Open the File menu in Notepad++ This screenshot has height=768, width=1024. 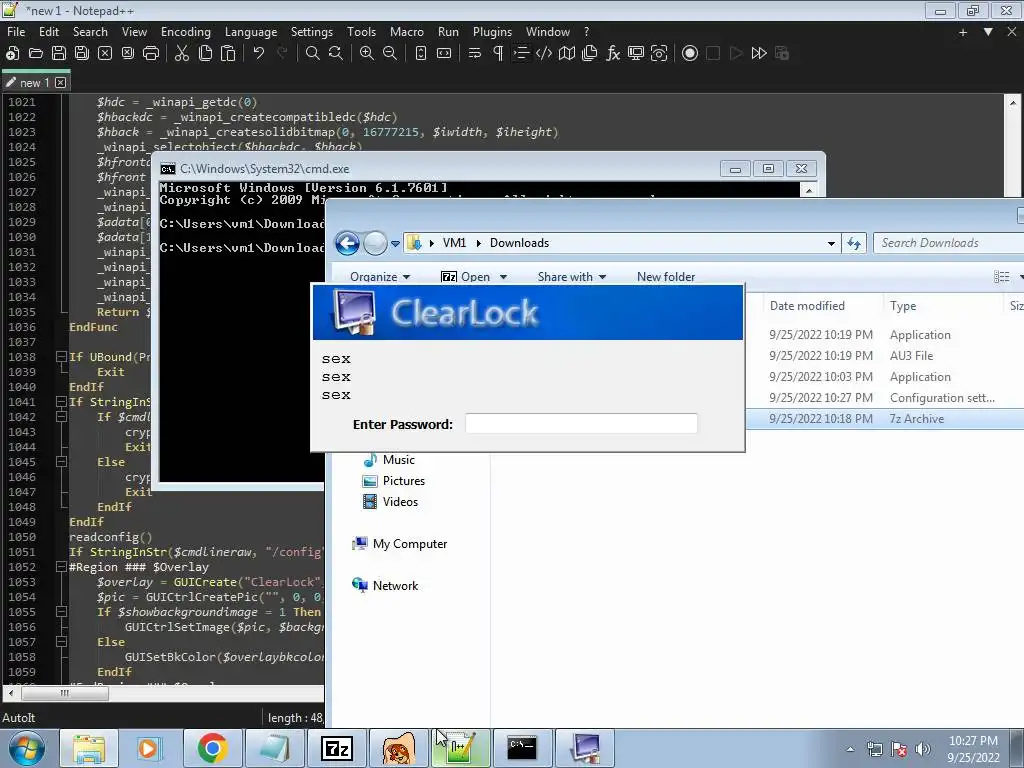(x=16, y=31)
